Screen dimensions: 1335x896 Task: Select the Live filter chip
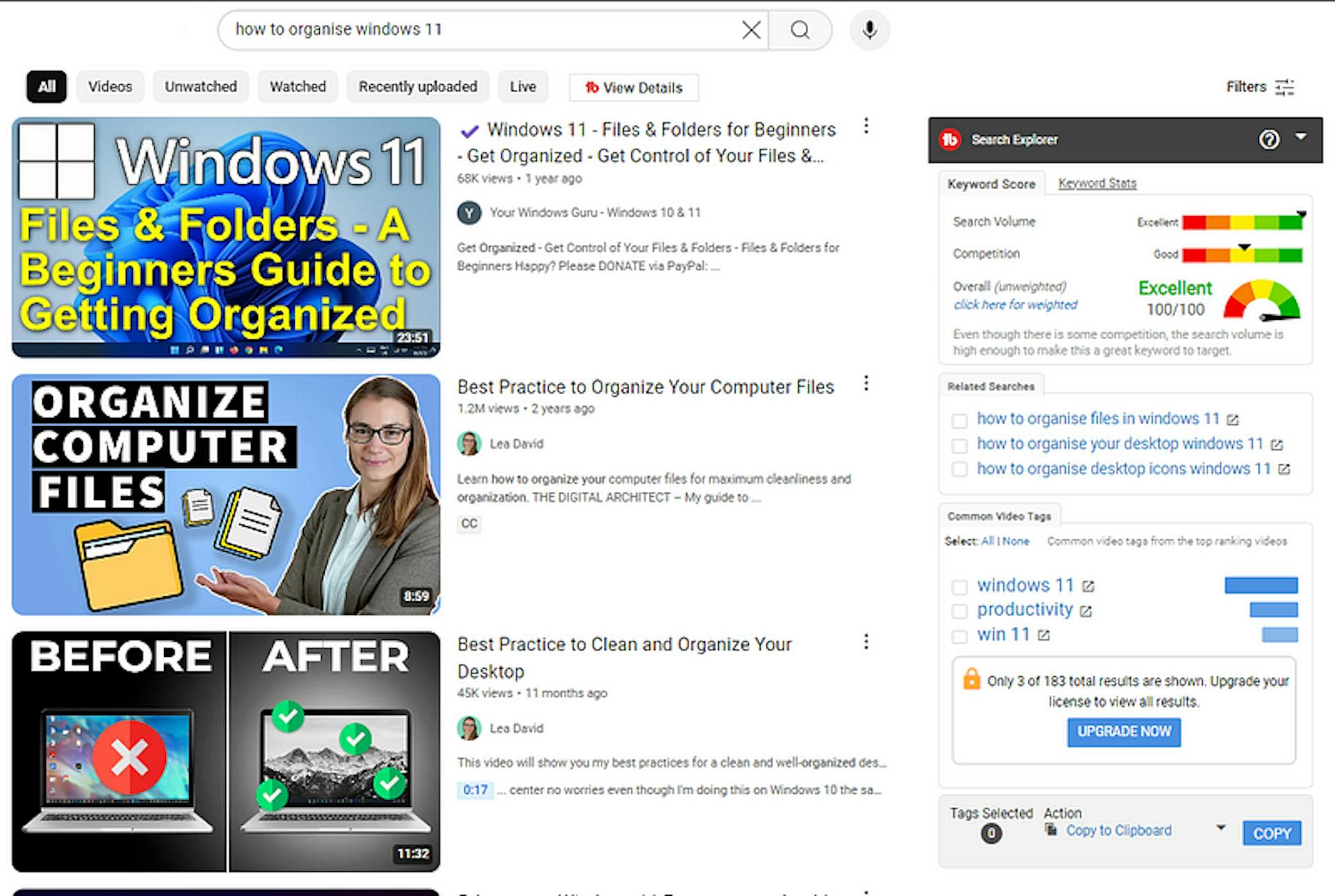pos(523,87)
